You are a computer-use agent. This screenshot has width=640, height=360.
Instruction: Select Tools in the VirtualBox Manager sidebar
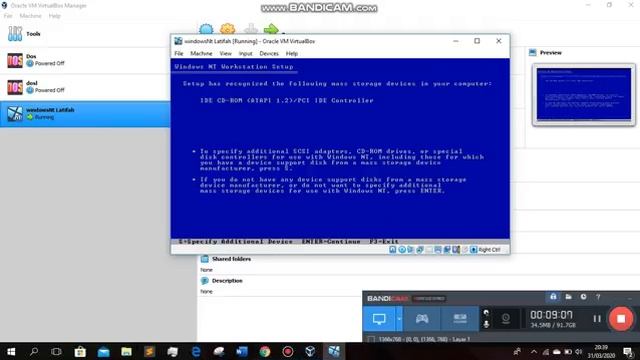point(85,34)
